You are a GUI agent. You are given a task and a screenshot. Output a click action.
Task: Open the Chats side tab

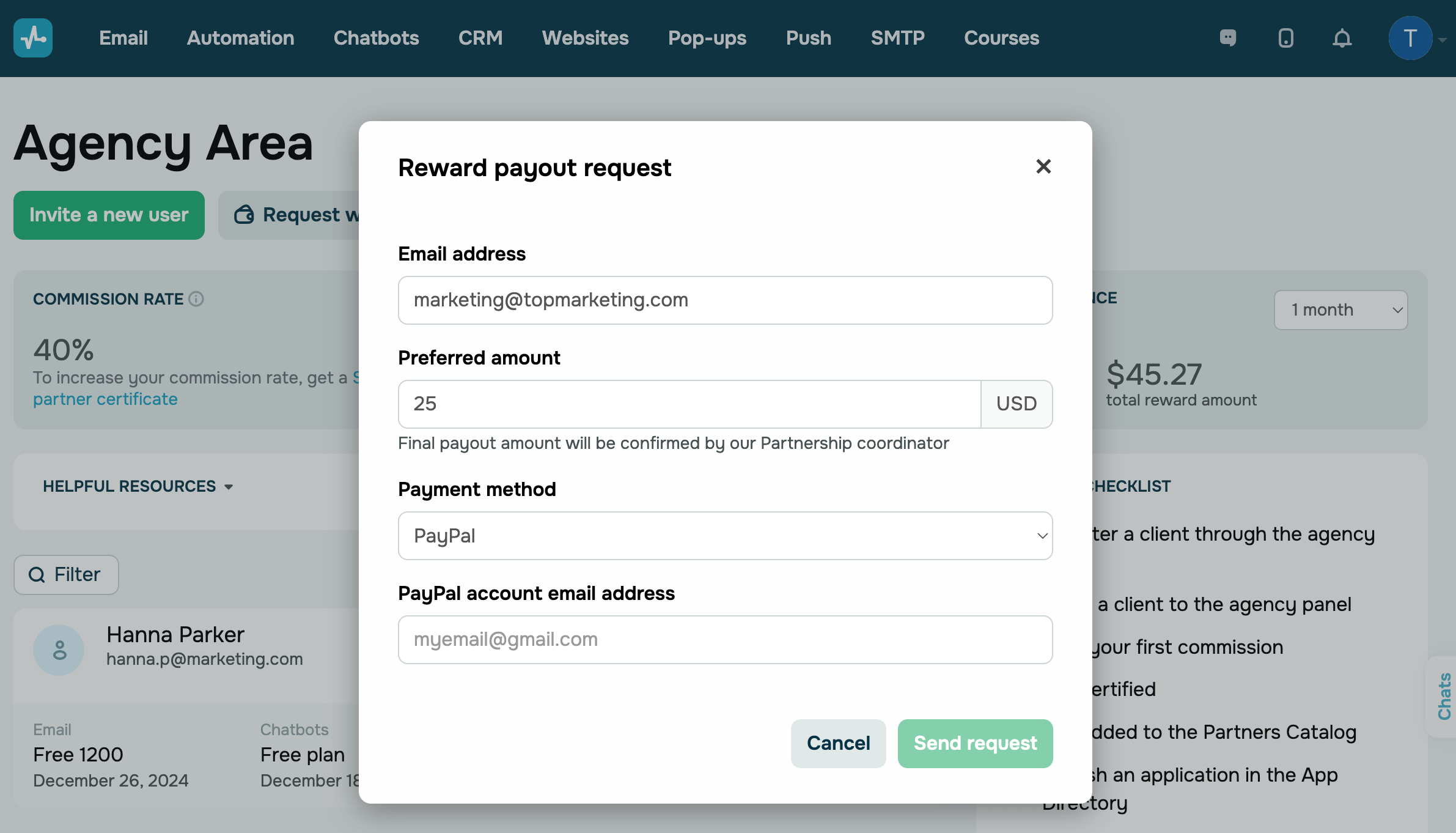1444,696
